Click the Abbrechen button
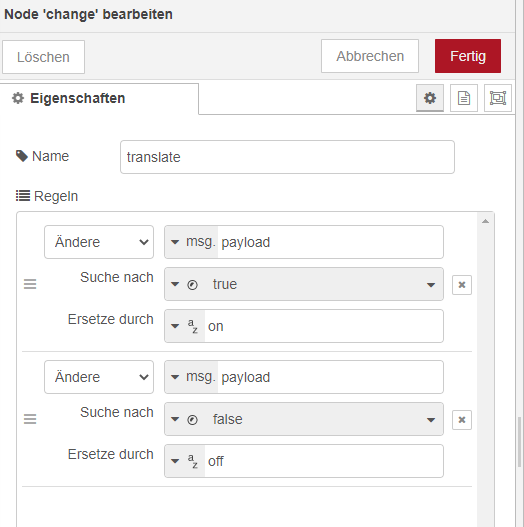This screenshot has width=524, height=527. (x=370, y=56)
